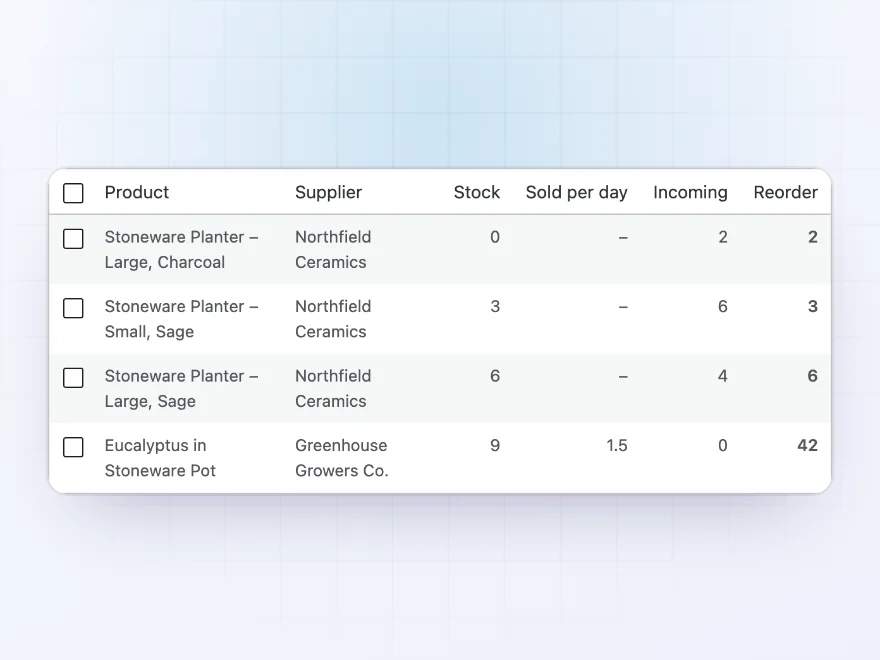Click the Incoming column header
Viewport: 880px width, 660px height.
(x=690, y=192)
